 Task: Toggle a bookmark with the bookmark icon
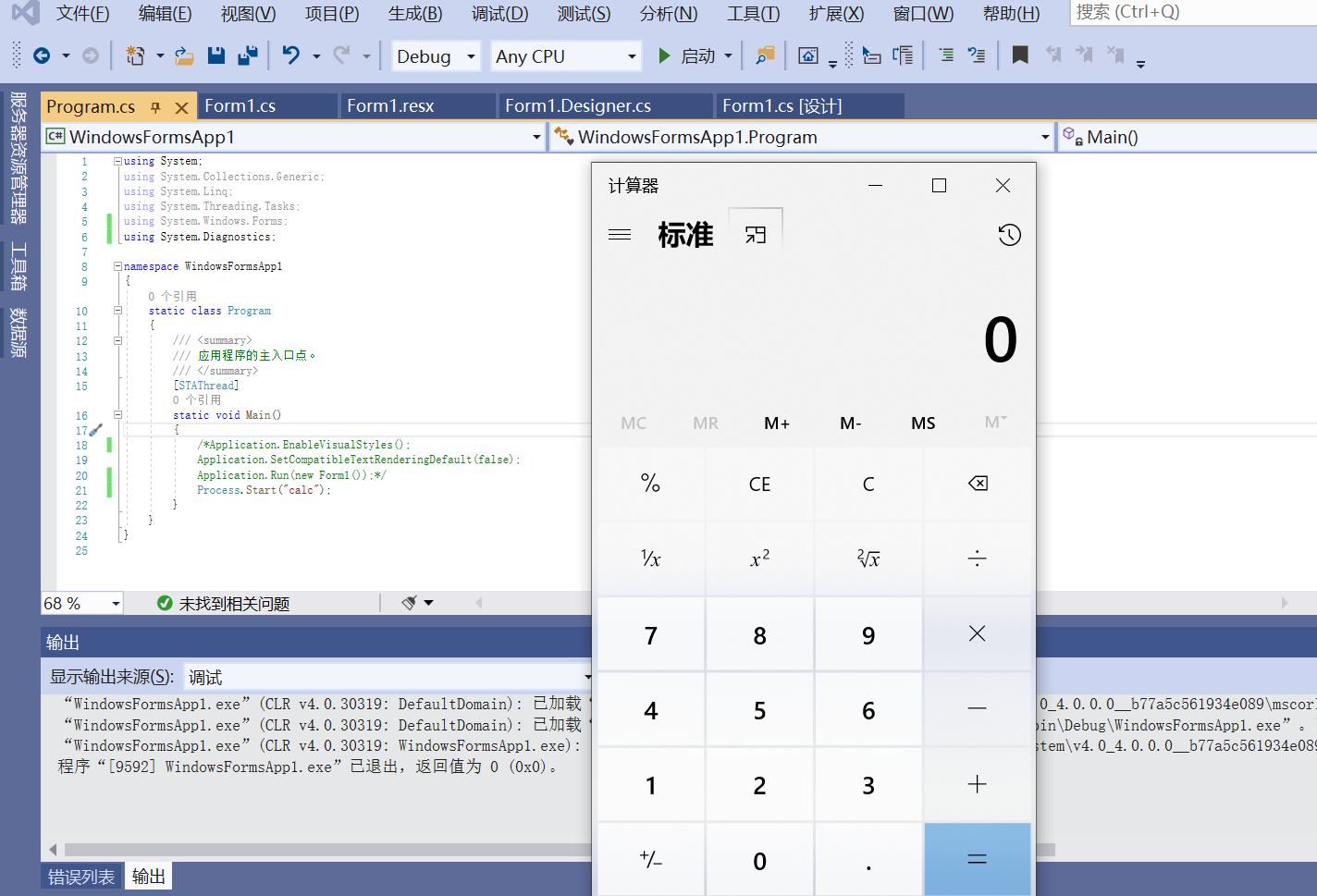pos(1020,55)
